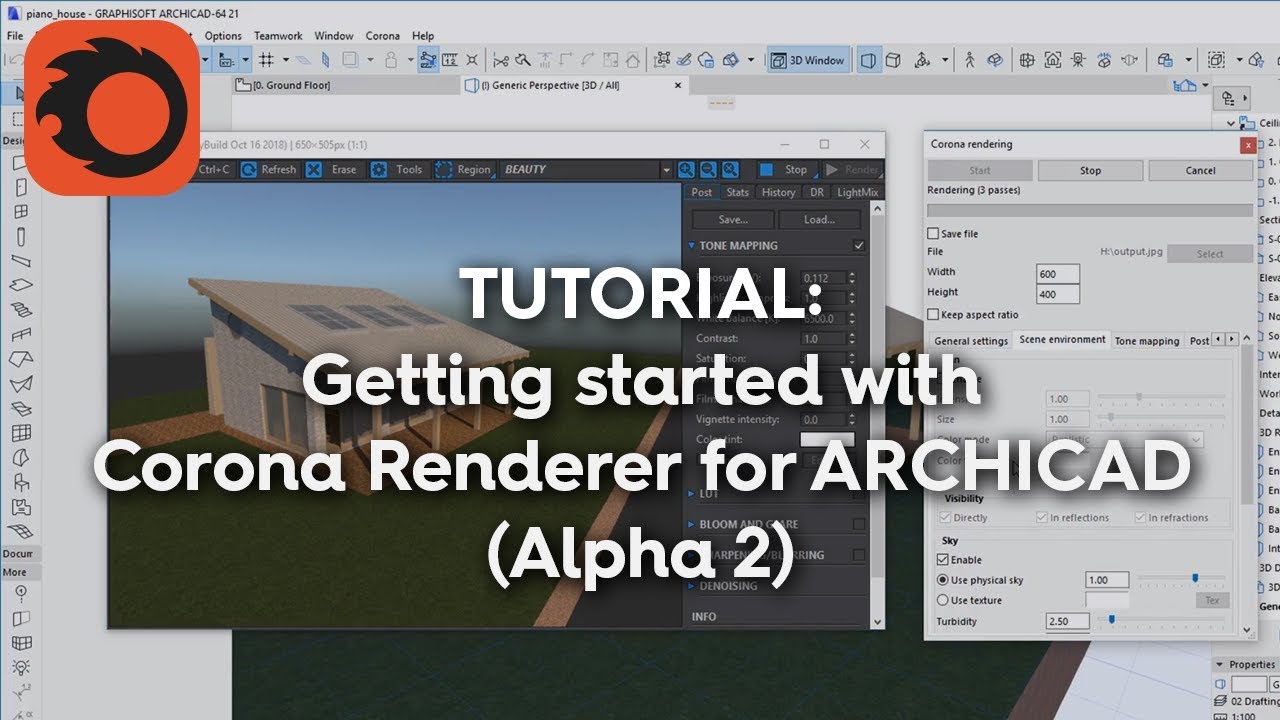This screenshot has height=720, width=1280.
Task: Select the Roof tool in the Toolbox
Action: pos(20,359)
